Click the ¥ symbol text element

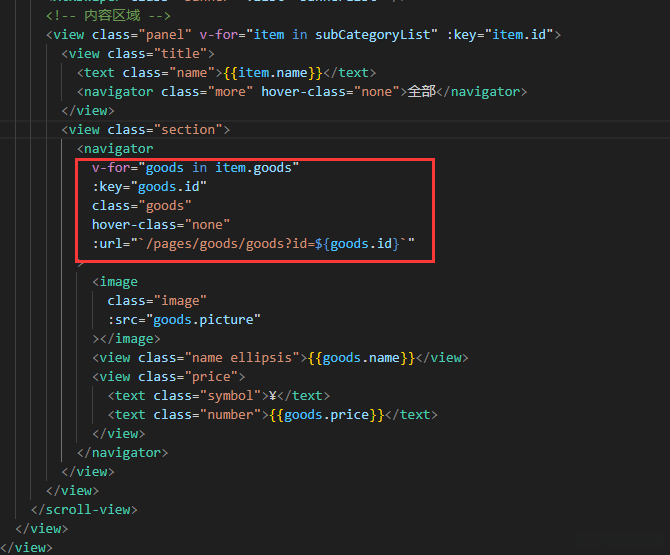pyautogui.click(x=273, y=396)
